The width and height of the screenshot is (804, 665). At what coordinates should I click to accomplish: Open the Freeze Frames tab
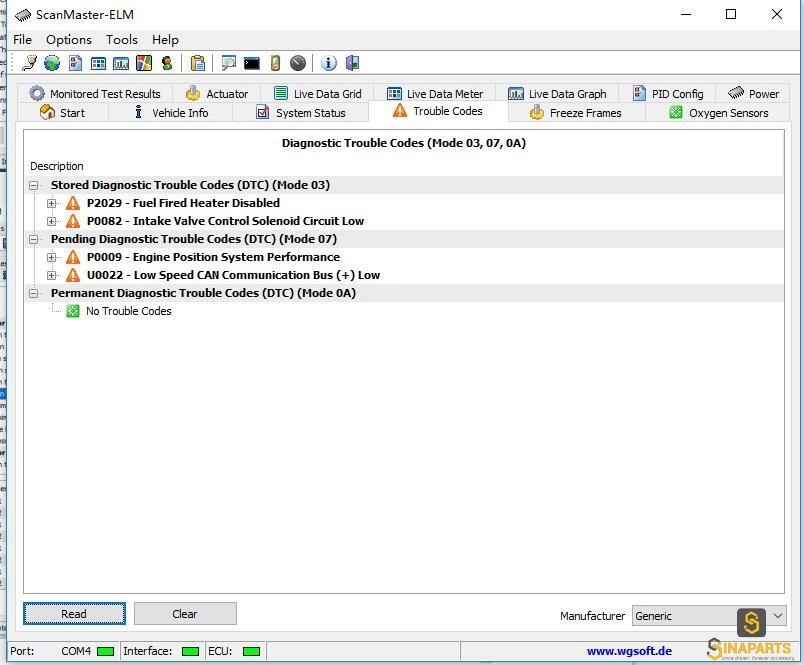[x=576, y=113]
